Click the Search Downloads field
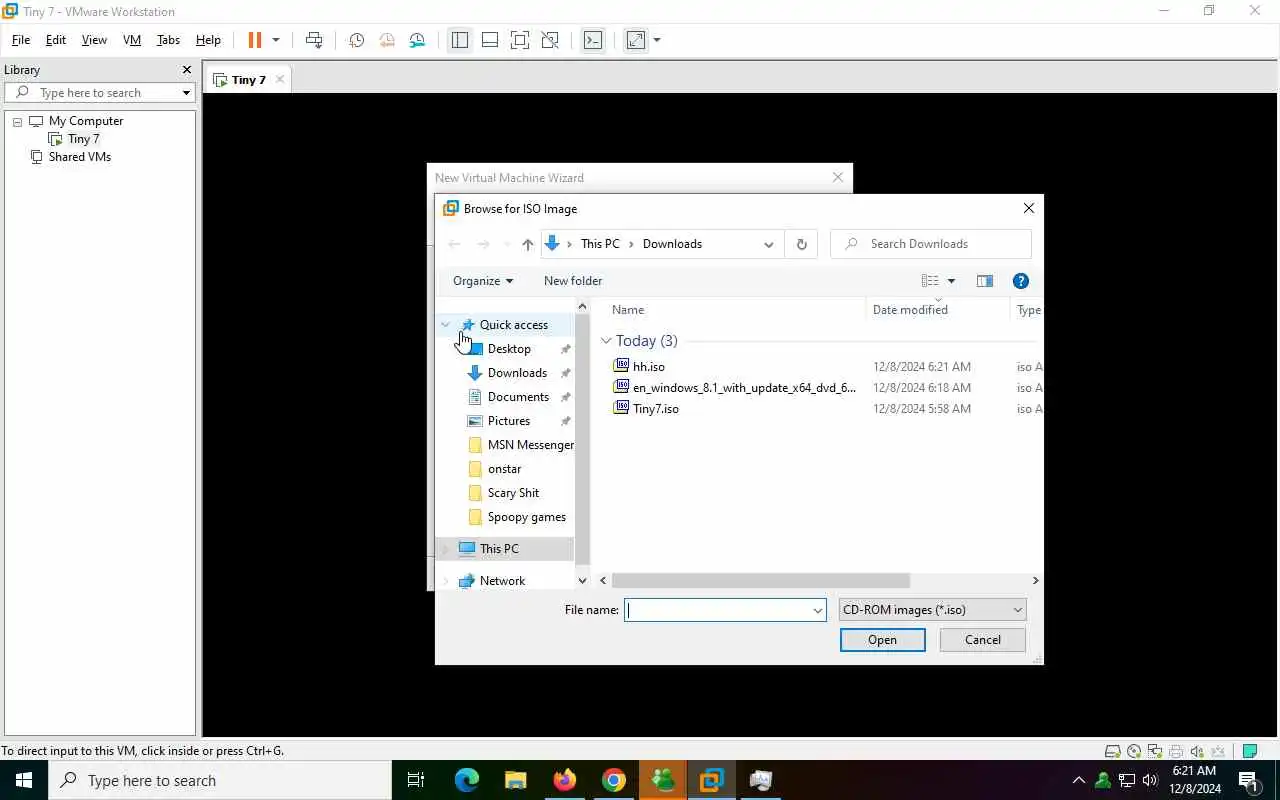The image size is (1280, 800). pyautogui.click(x=930, y=244)
